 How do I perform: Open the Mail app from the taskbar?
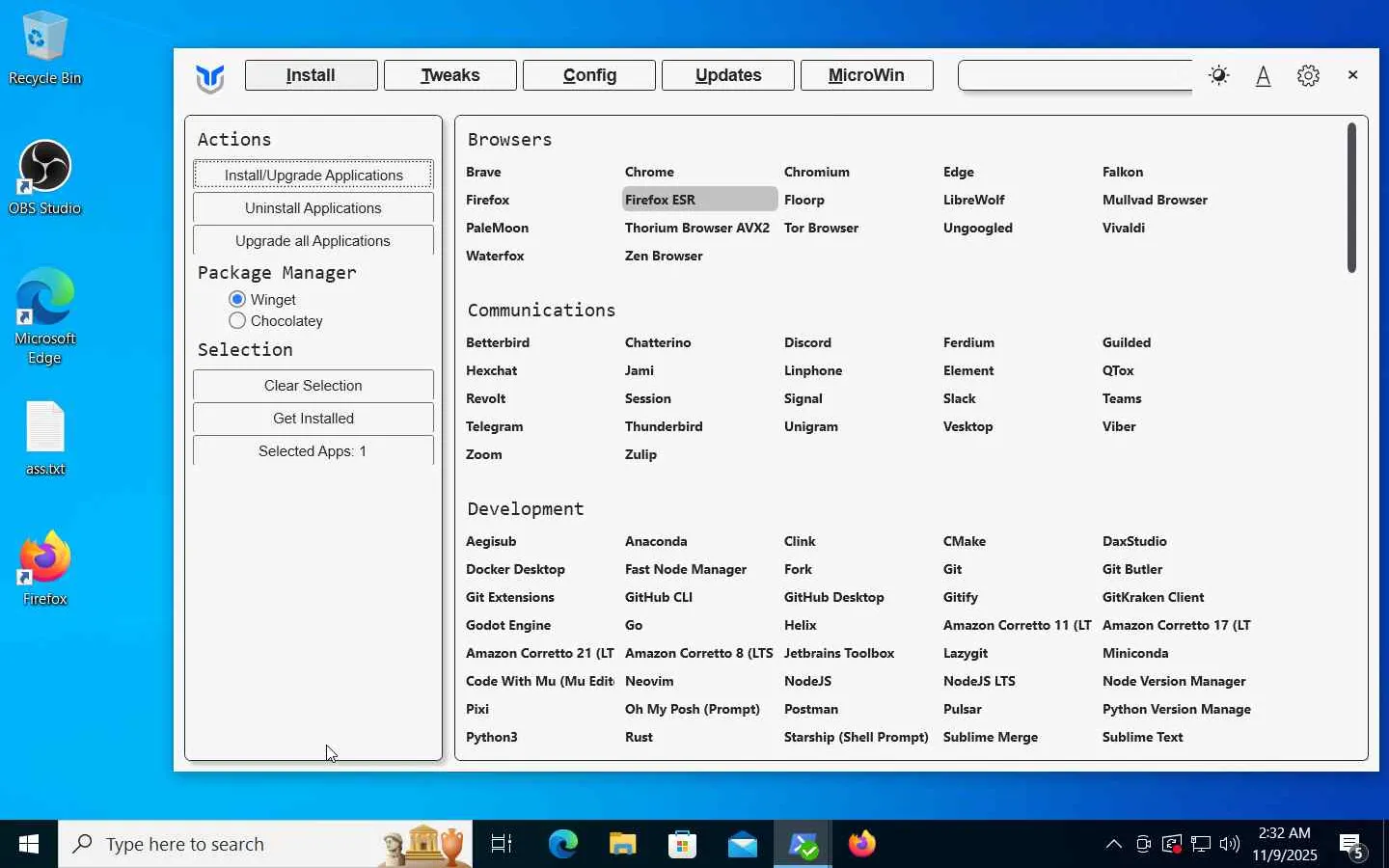point(743,844)
